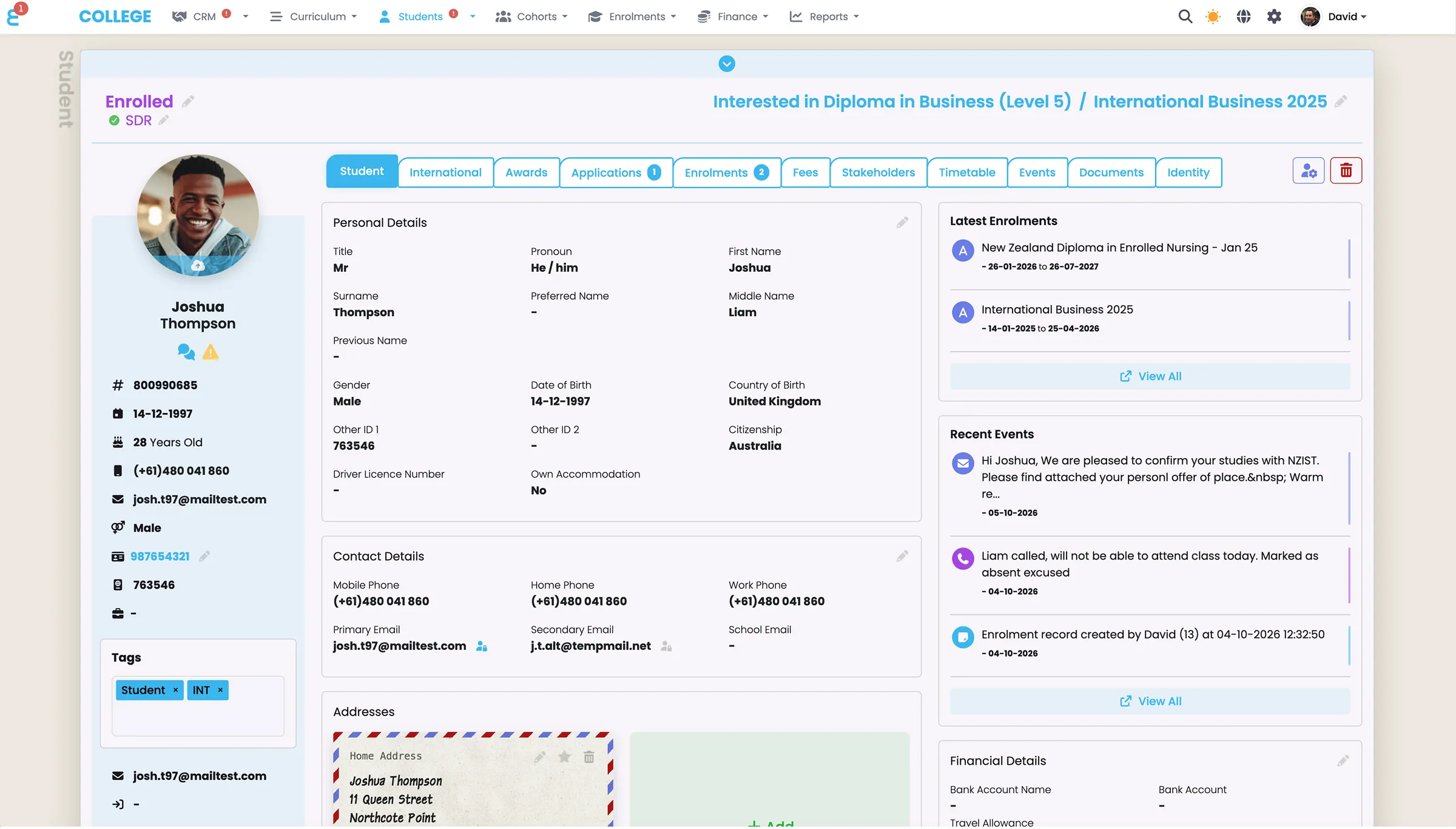The image size is (1456, 829).
Task: Click View All under Latest Enrolments
Action: pos(1150,376)
